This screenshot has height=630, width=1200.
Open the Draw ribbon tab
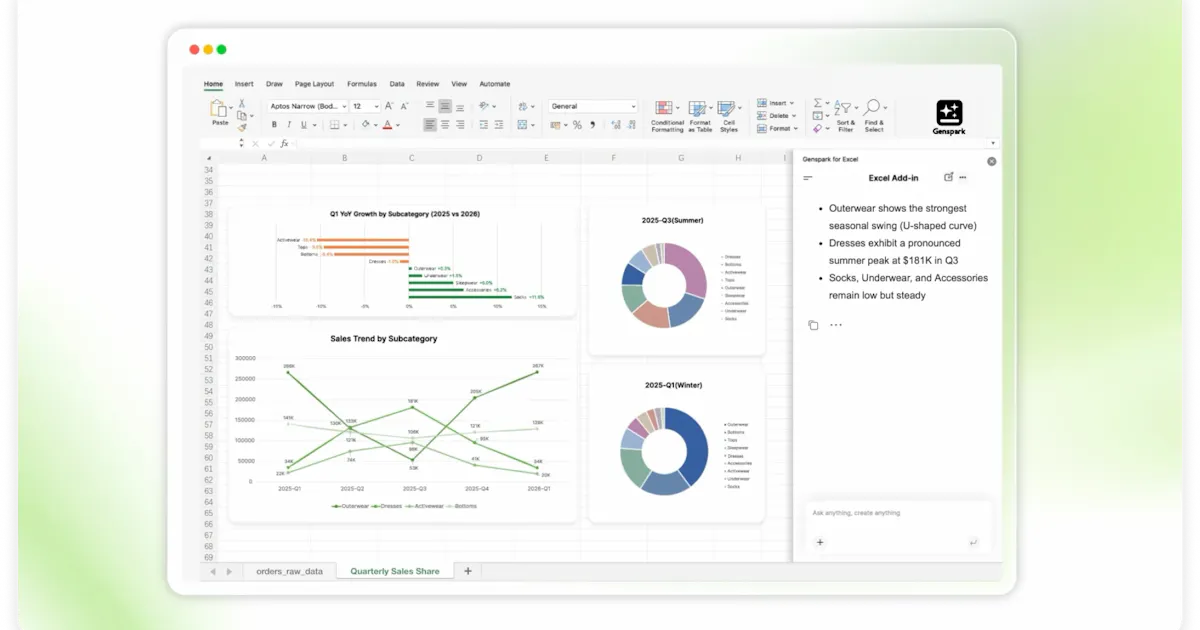tap(274, 84)
